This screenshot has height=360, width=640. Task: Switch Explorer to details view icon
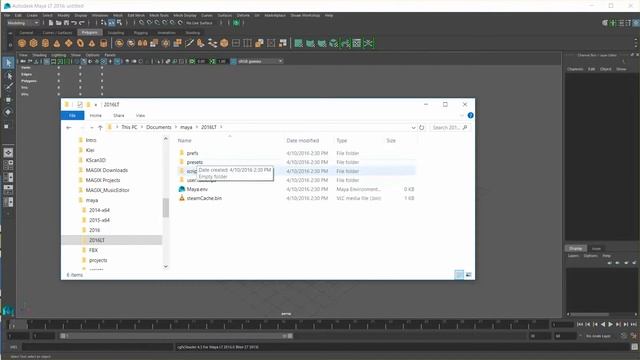[459, 275]
